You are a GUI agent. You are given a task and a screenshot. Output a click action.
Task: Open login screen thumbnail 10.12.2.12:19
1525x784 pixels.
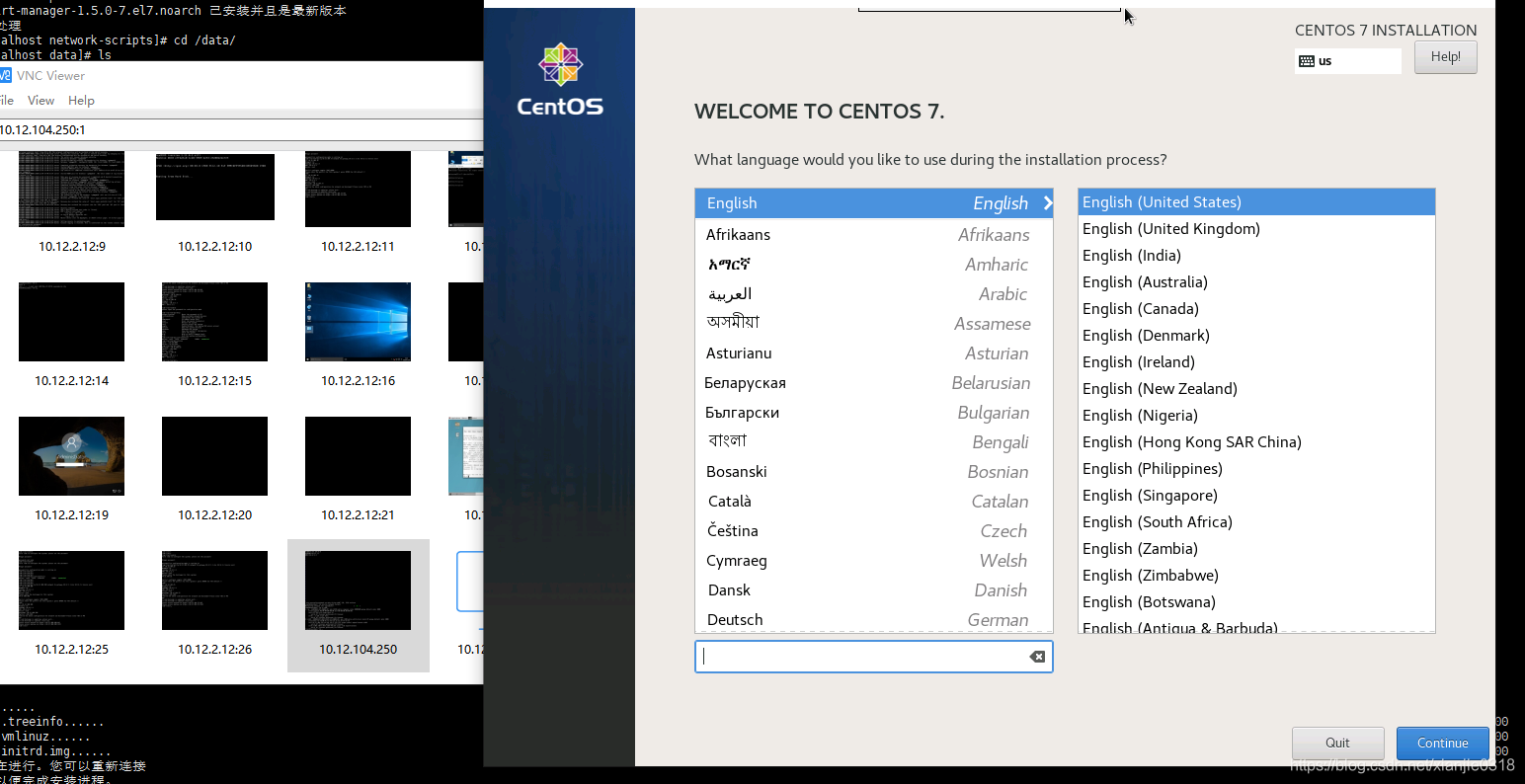pyautogui.click(x=71, y=456)
